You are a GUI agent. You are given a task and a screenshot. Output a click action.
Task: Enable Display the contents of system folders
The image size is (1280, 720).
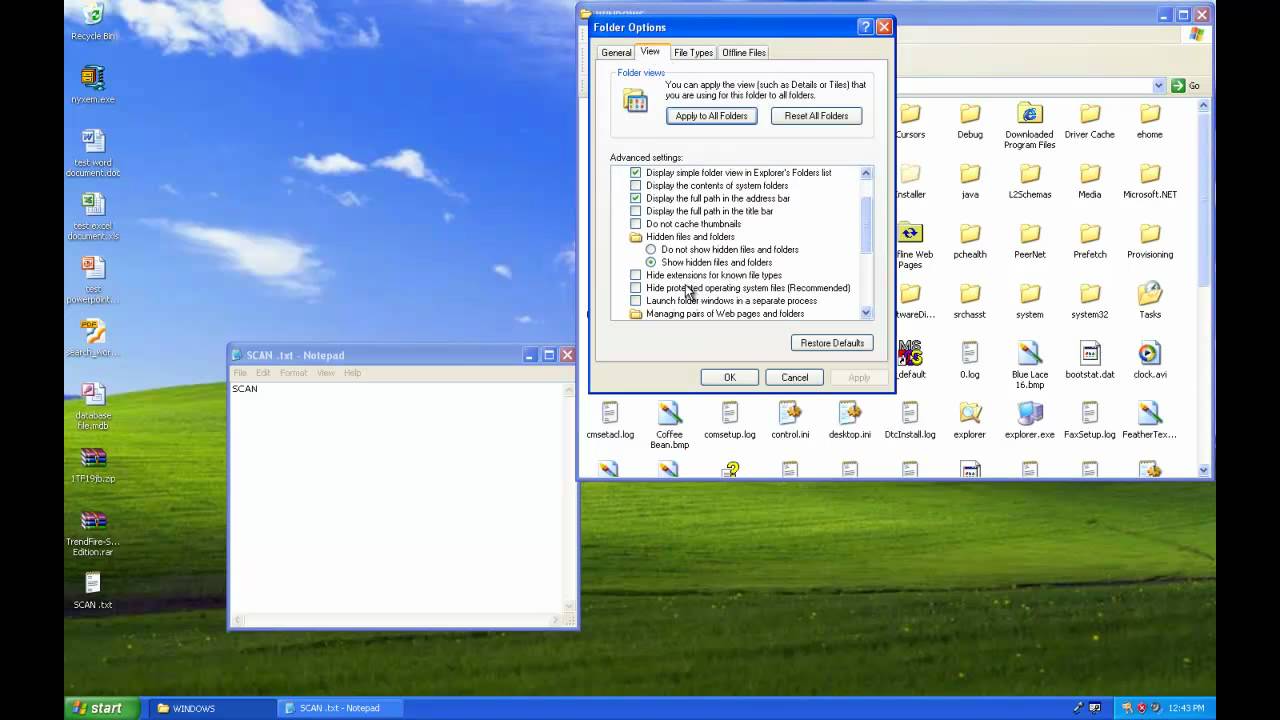coord(635,185)
